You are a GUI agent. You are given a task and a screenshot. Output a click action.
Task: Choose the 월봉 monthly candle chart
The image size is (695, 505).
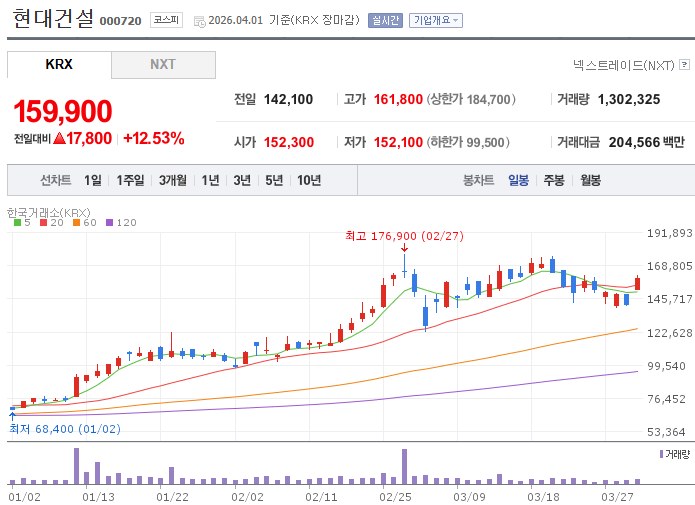pyautogui.click(x=590, y=180)
